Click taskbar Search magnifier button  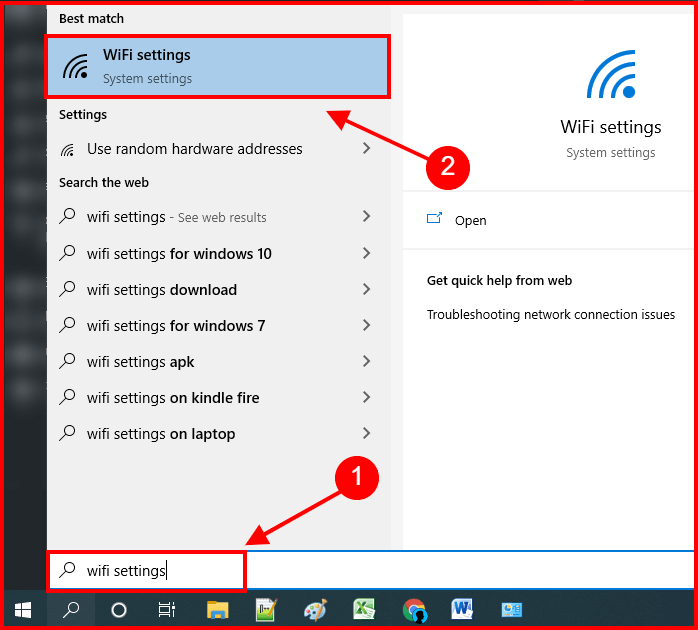71,610
